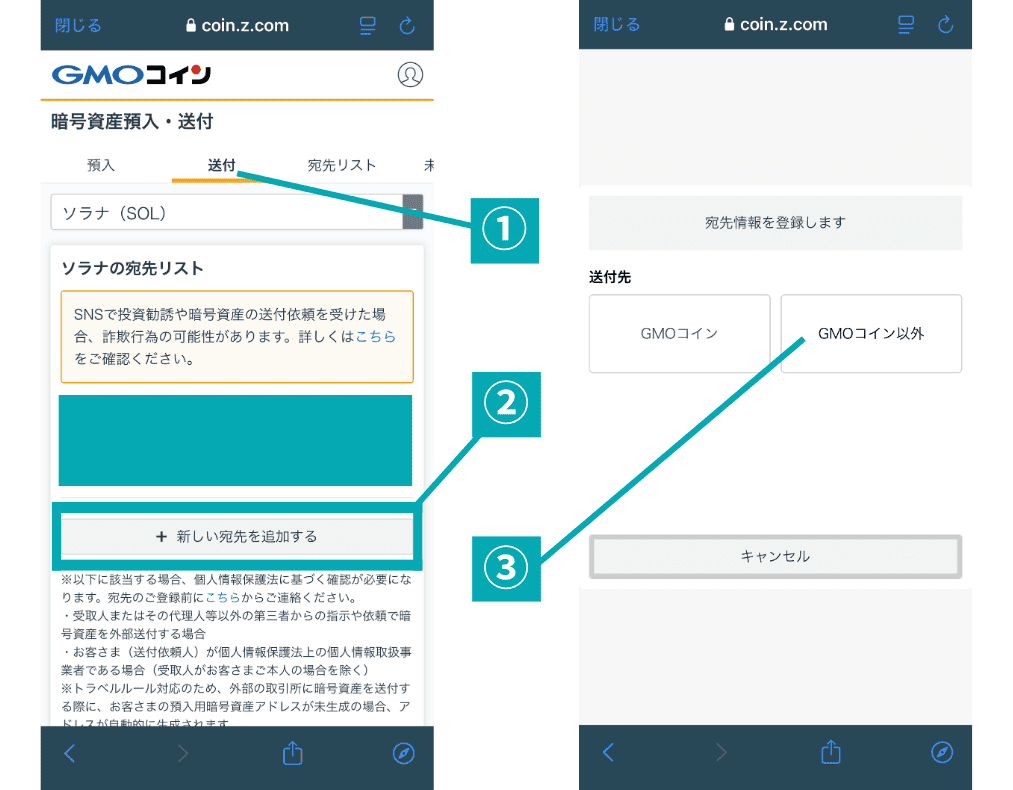Choose the GMOコイン 送付先 option
The height and width of the screenshot is (790, 1013).
tap(679, 334)
